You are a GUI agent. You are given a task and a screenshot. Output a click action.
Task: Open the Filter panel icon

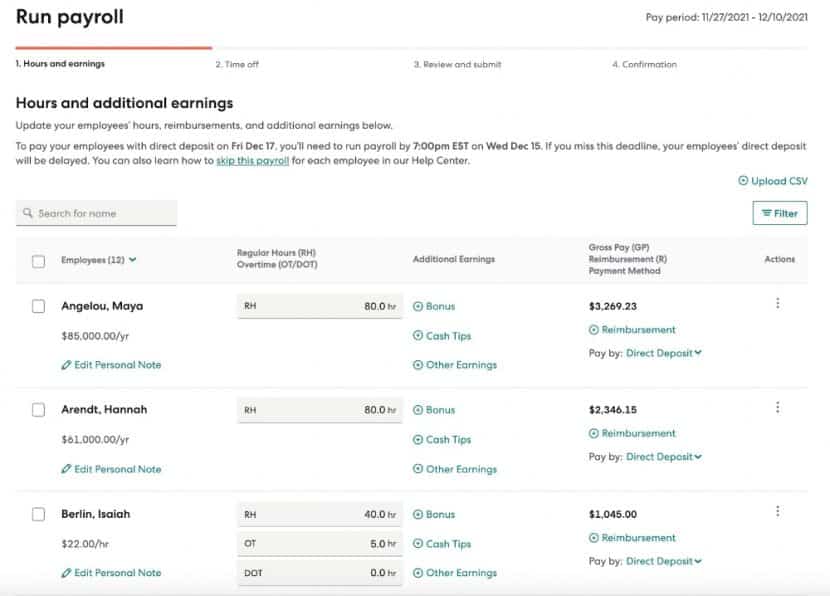pos(766,213)
